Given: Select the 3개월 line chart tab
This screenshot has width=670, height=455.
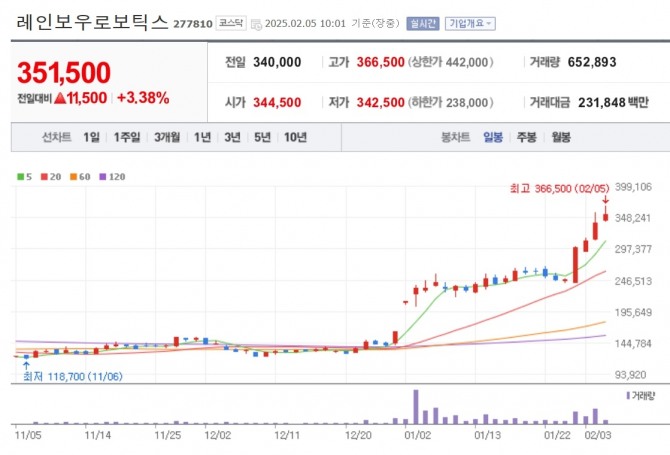Looking at the screenshot, I should (167, 137).
